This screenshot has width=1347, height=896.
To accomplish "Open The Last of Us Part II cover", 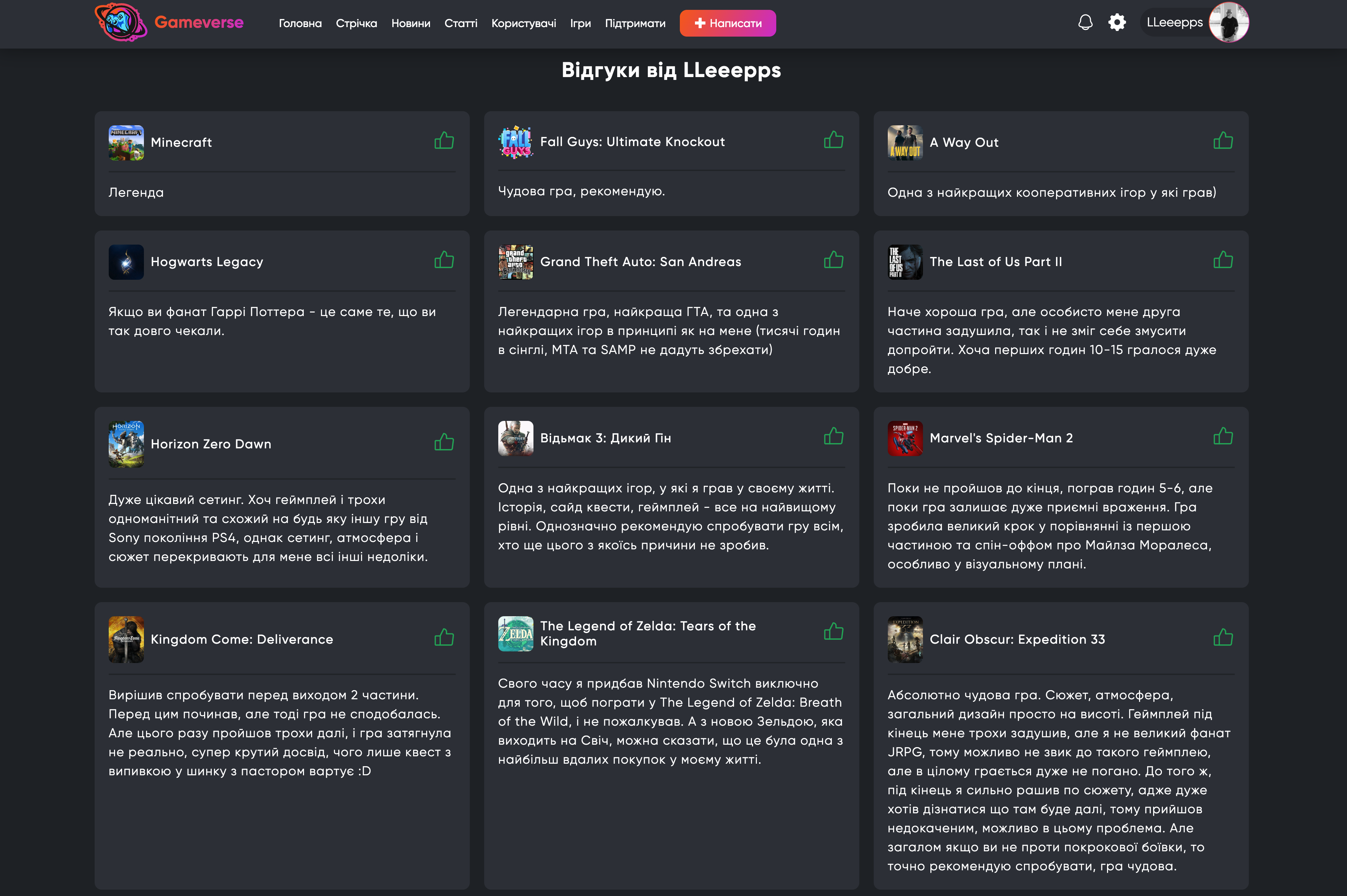I will 905,262.
